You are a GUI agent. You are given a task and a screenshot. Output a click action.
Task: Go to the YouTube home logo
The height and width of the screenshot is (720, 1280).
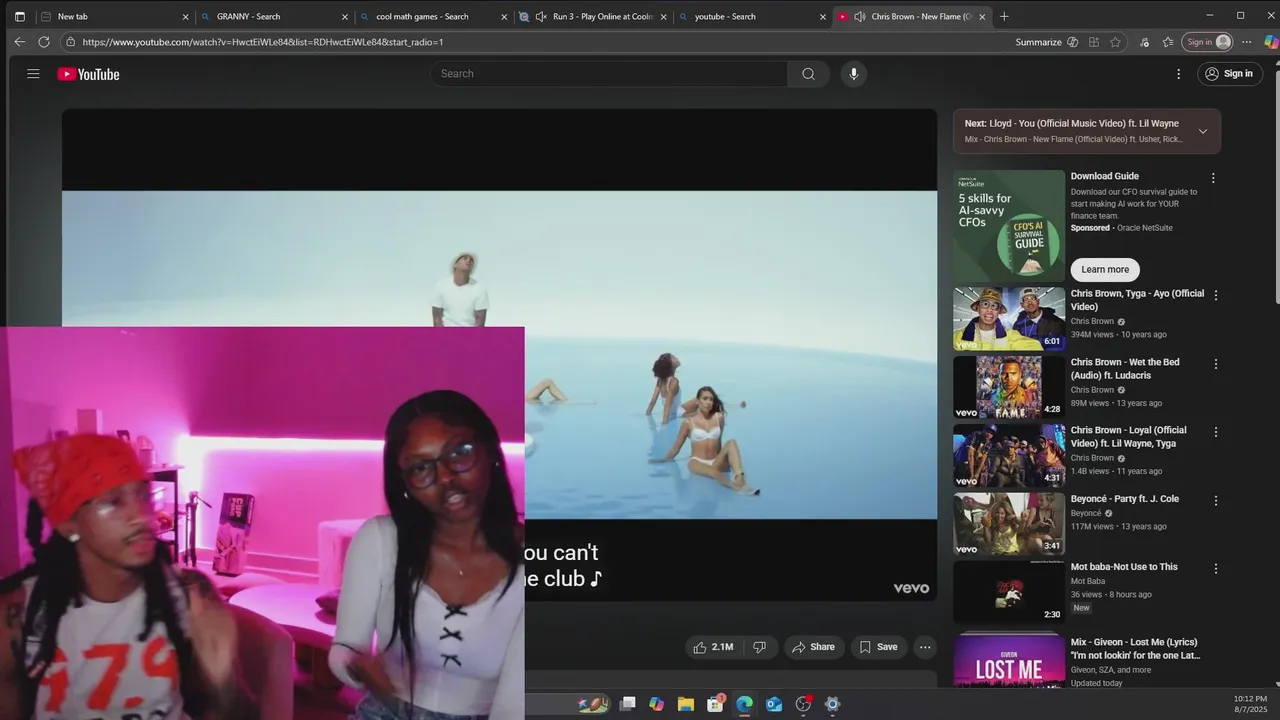88,74
